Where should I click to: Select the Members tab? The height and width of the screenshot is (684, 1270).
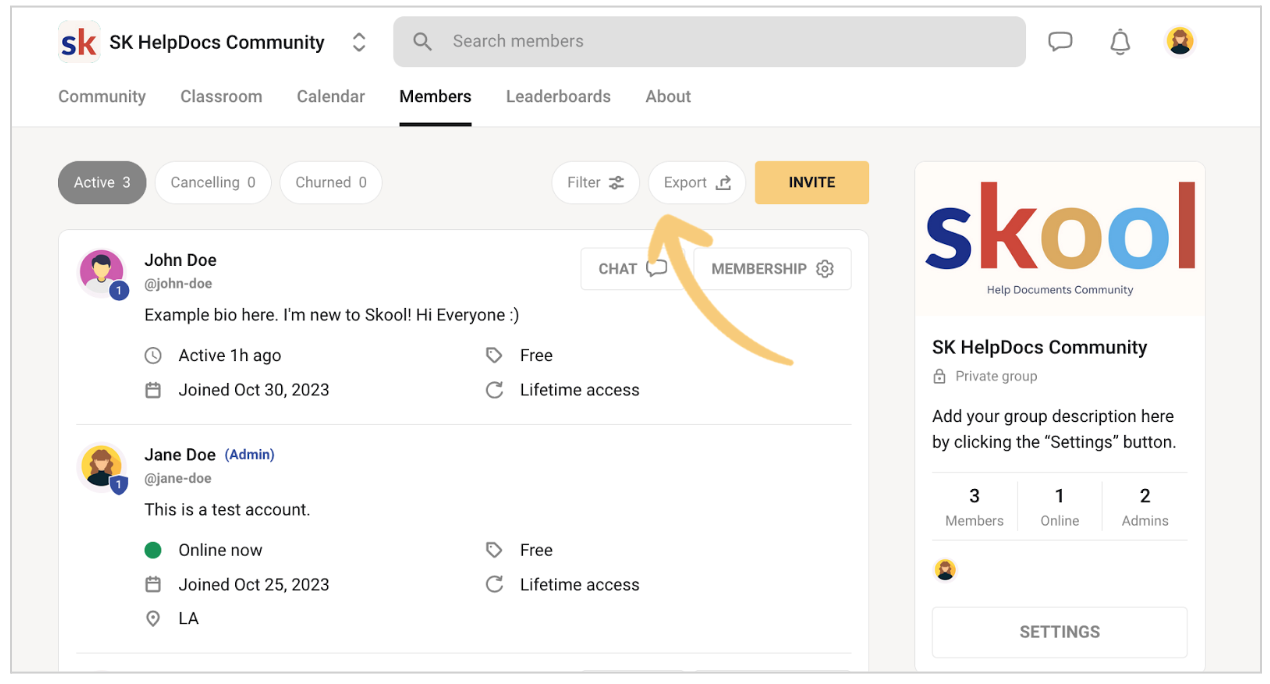click(435, 96)
